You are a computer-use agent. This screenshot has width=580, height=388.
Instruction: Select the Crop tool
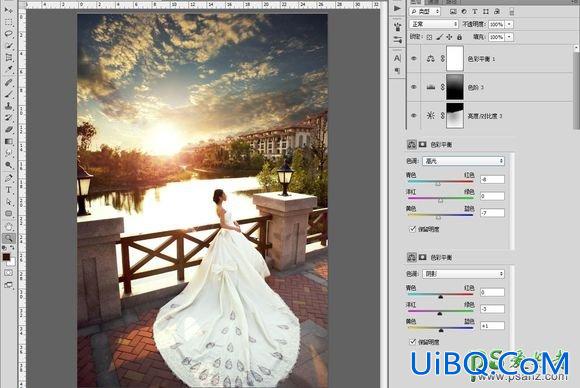pos(8,57)
